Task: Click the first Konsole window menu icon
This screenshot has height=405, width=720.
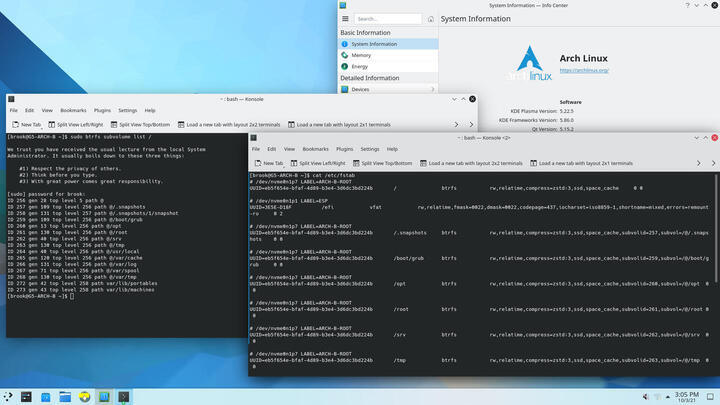Action: [x=11, y=99]
